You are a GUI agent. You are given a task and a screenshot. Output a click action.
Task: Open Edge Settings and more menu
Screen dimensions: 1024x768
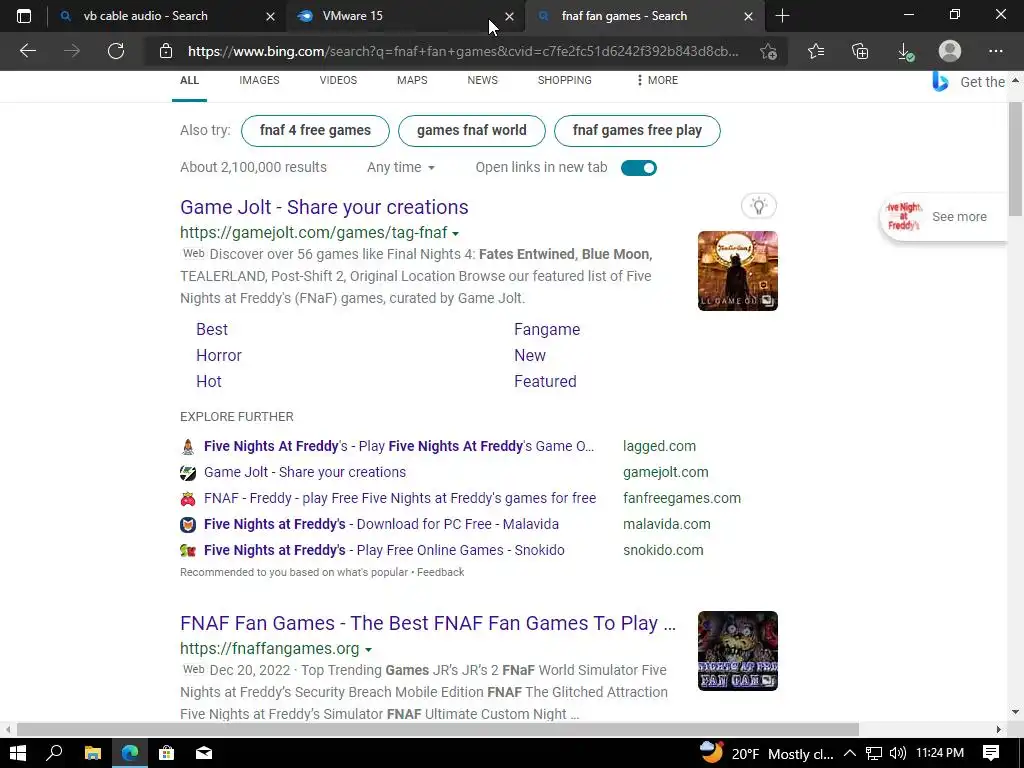pyautogui.click(x=995, y=51)
